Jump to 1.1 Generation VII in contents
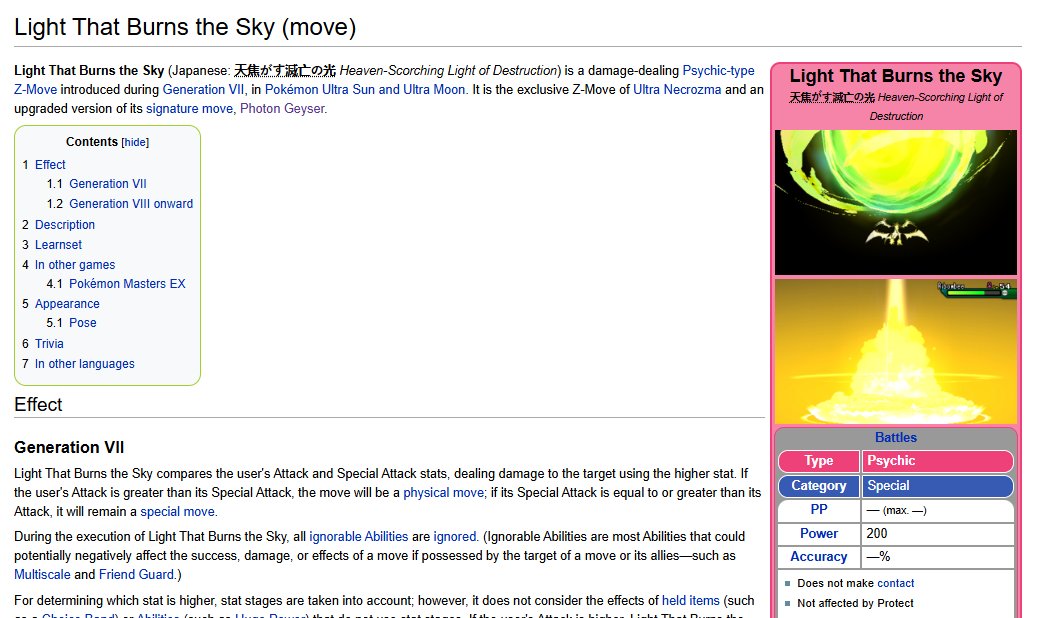Image resolution: width=1039 pixels, height=618 pixels. 107,183
